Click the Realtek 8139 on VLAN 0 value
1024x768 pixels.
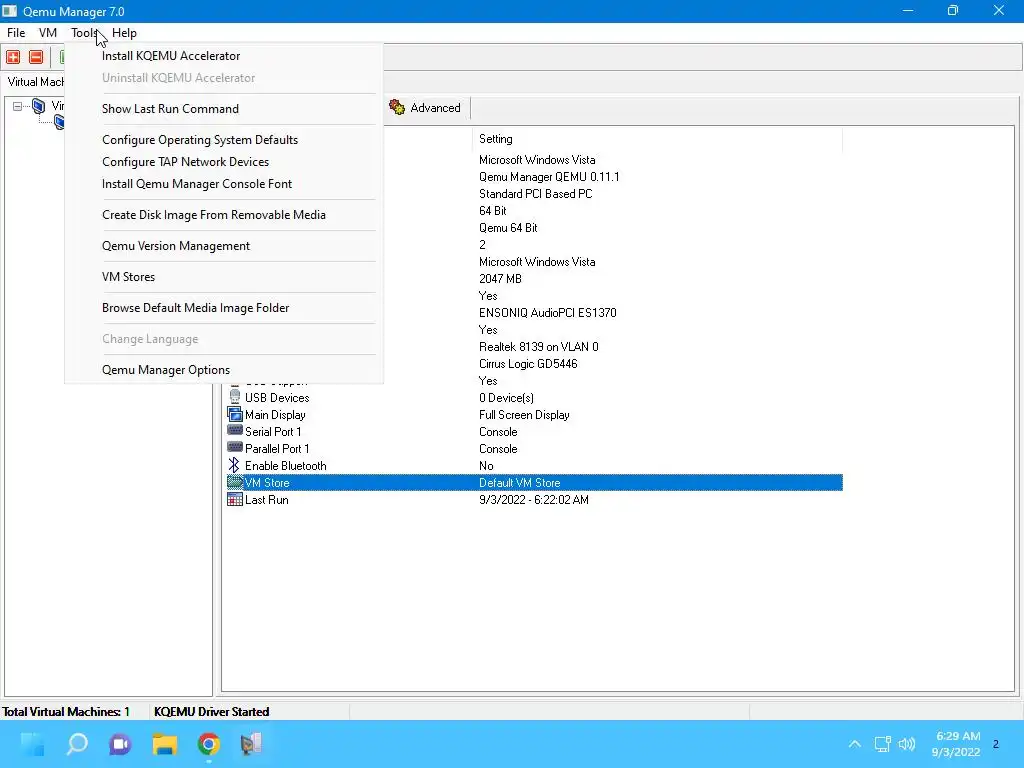click(x=538, y=347)
